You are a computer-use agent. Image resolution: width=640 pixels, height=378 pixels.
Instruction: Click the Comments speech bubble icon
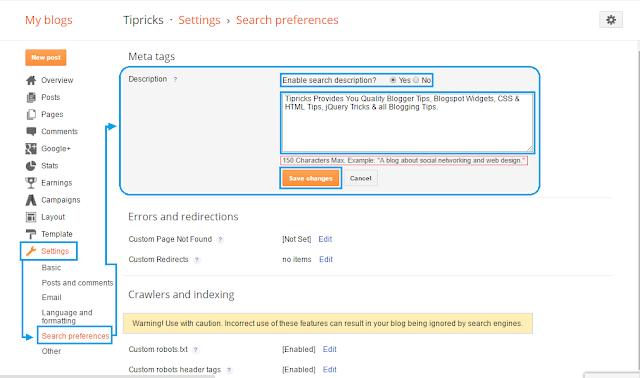(x=31, y=131)
